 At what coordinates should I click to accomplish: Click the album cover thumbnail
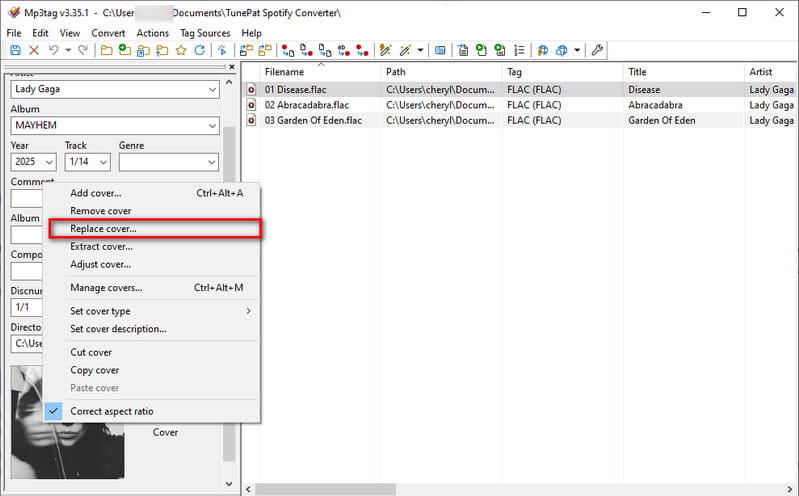[67, 422]
